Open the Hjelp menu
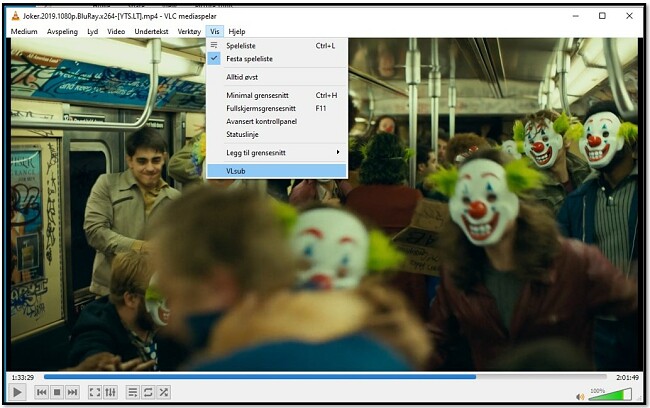The image size is (650, 408). click(x=237, y=32)
